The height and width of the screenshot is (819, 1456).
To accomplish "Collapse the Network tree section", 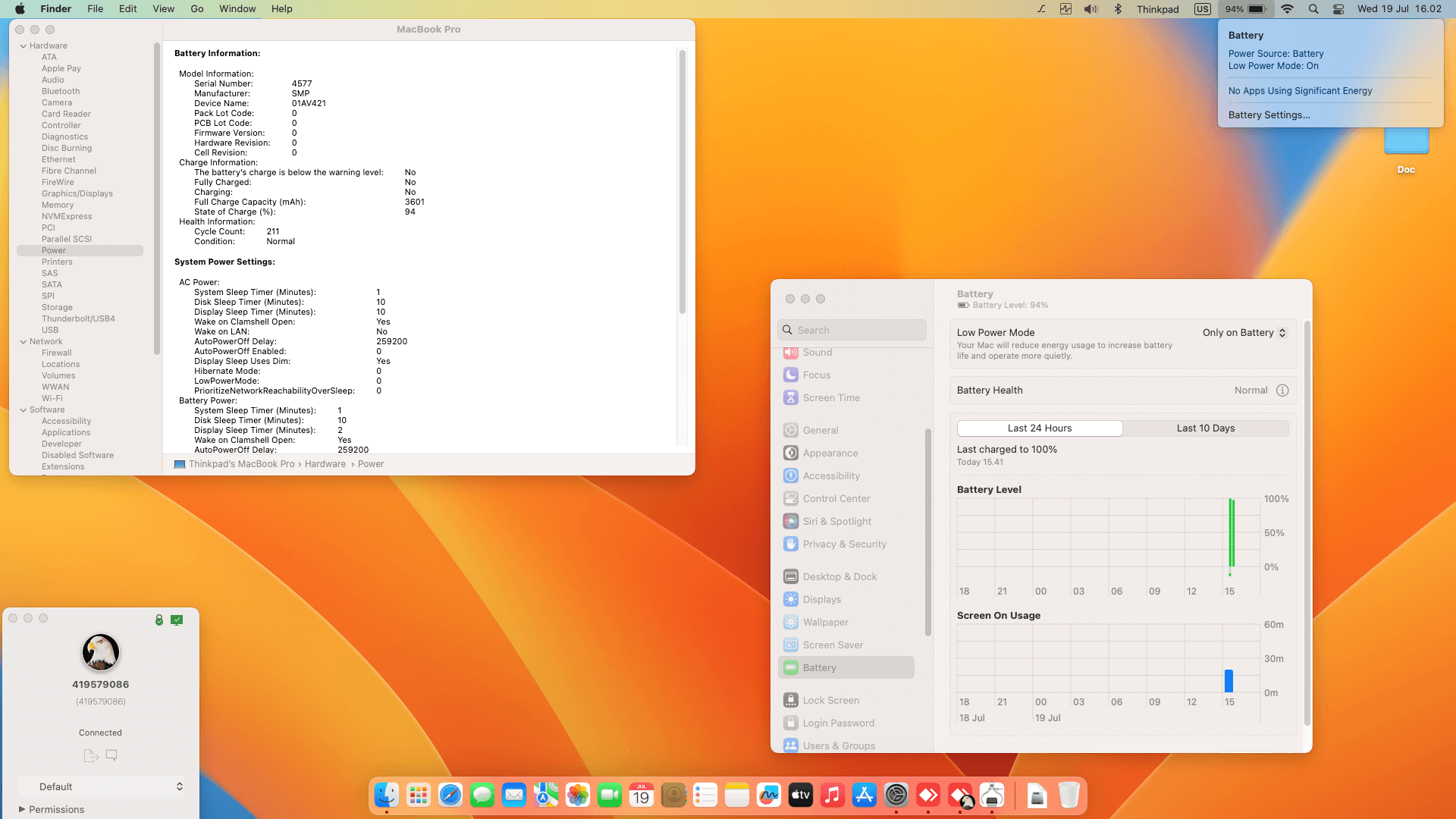I will pos(24,342).
